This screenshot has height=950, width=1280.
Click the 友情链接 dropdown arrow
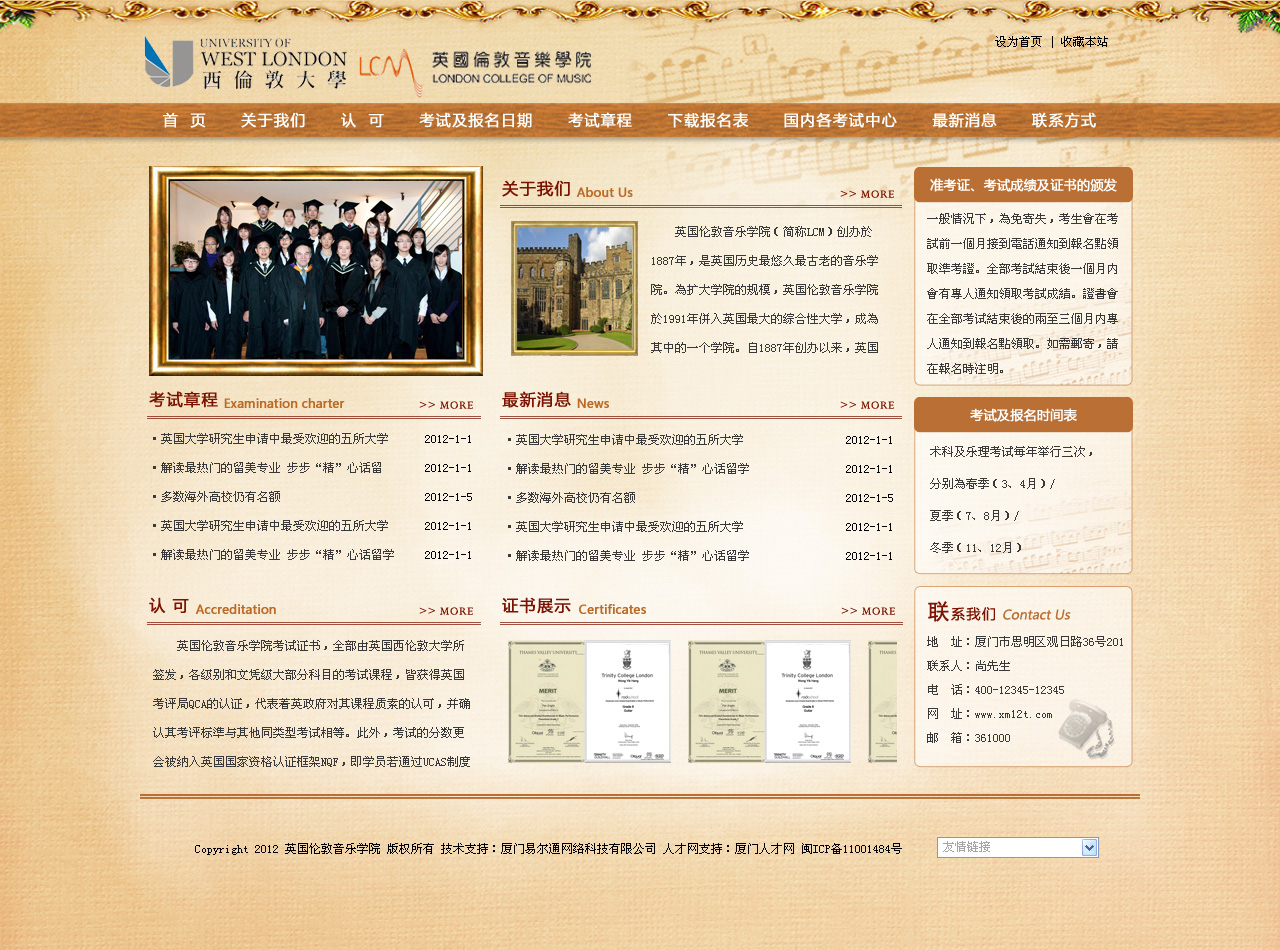[1090, 848]
